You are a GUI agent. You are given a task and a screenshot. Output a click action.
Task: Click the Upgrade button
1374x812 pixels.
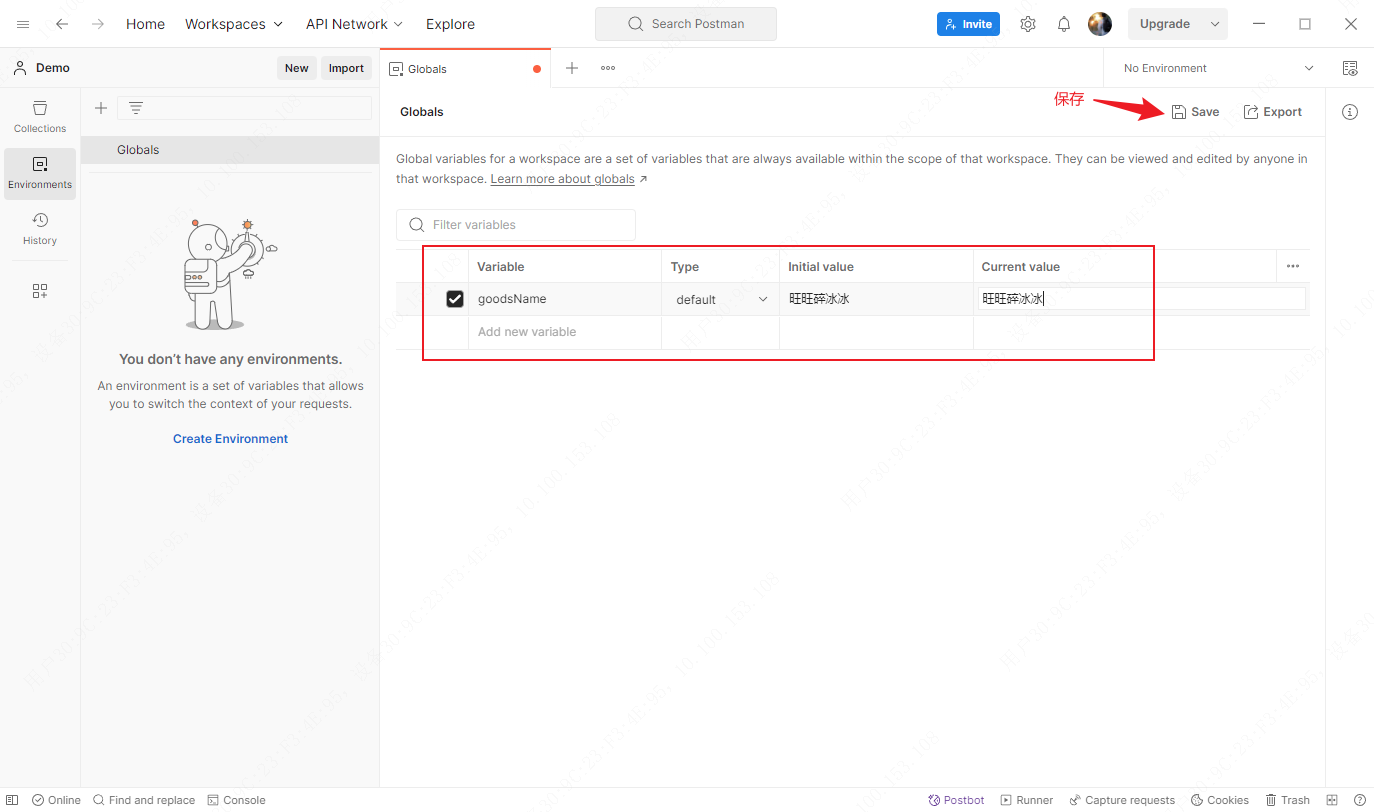pos(1165,24)
